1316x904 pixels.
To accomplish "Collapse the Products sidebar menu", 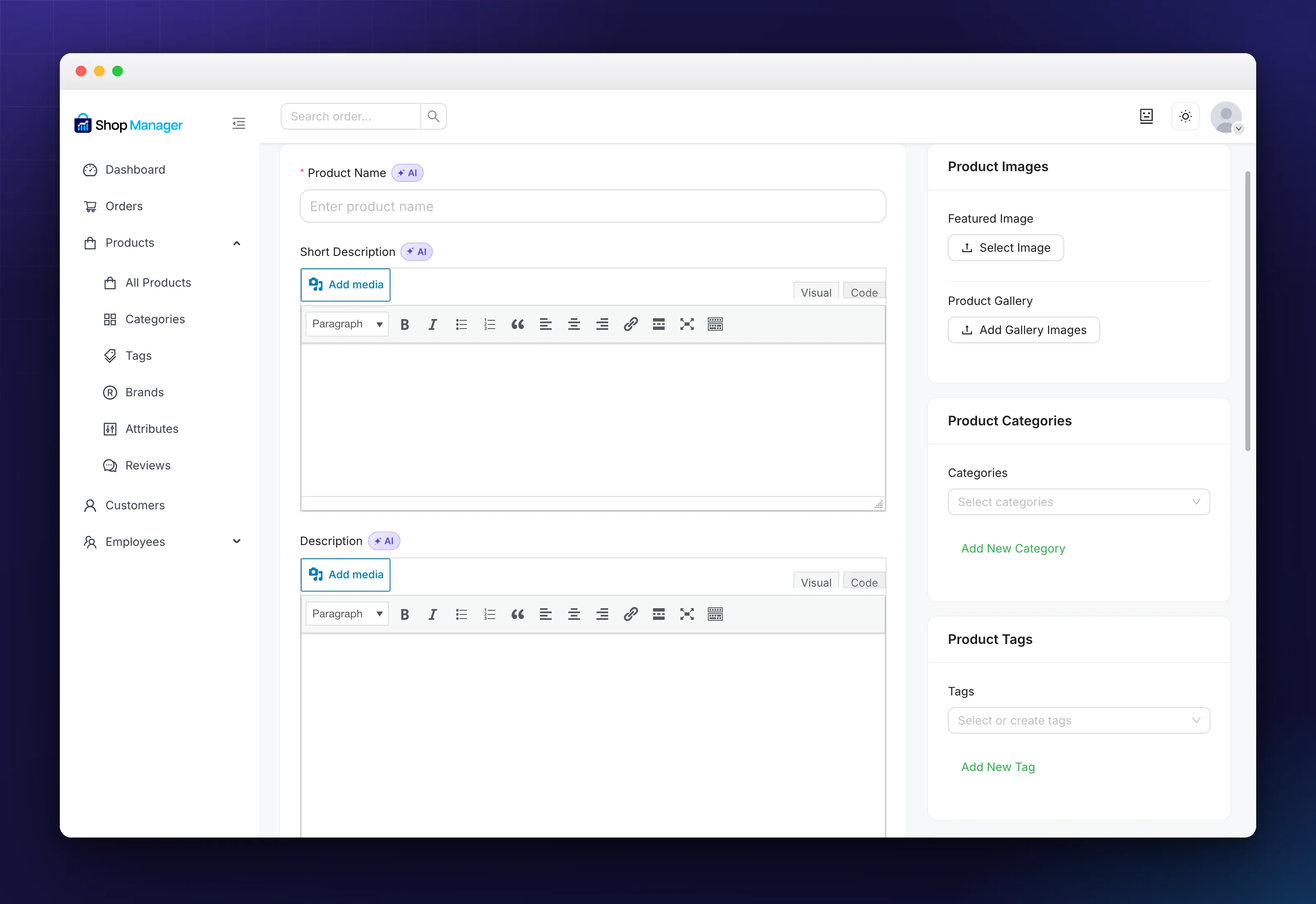I will point(237,243).
